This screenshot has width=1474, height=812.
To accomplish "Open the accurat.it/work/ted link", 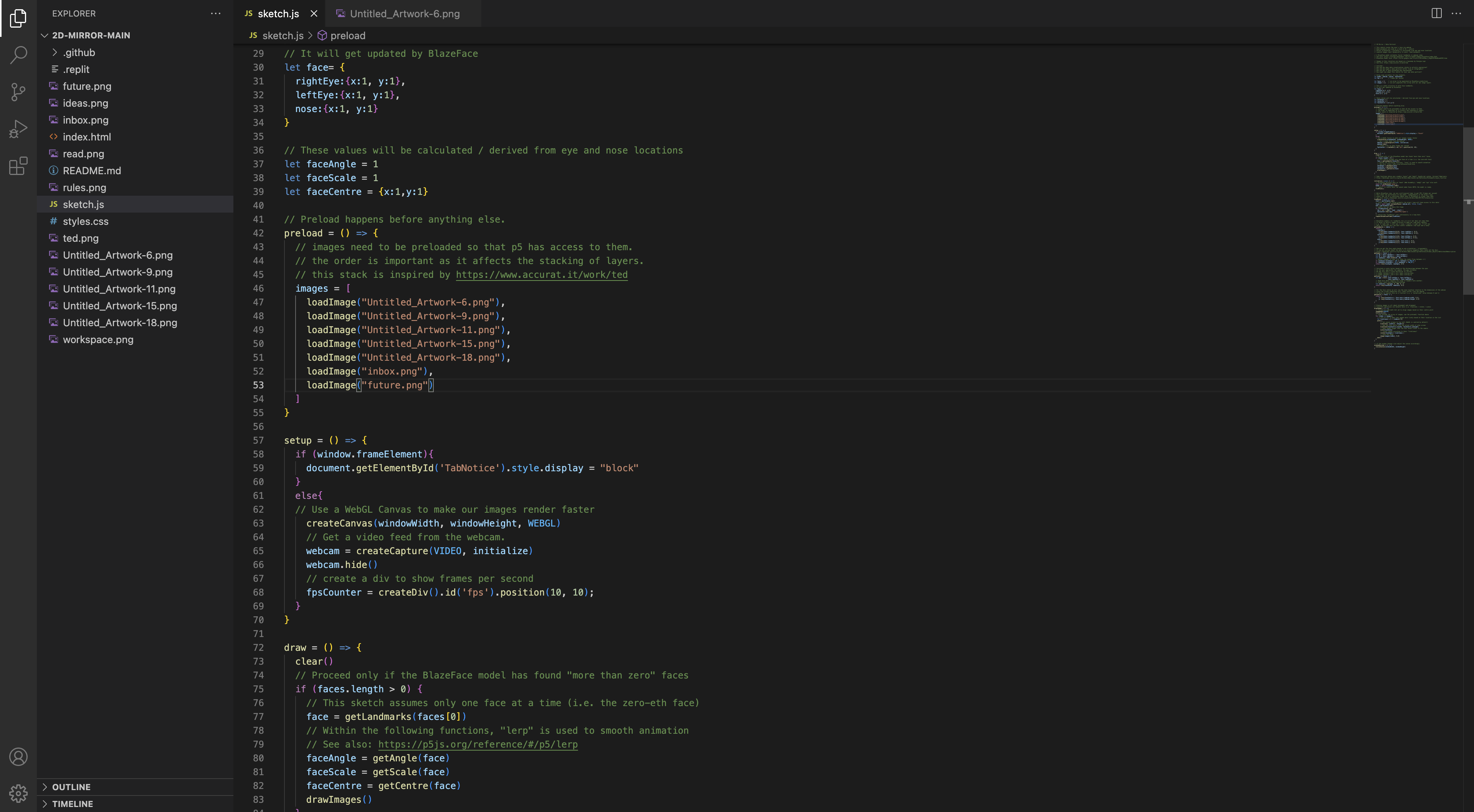I will [541, 275].
